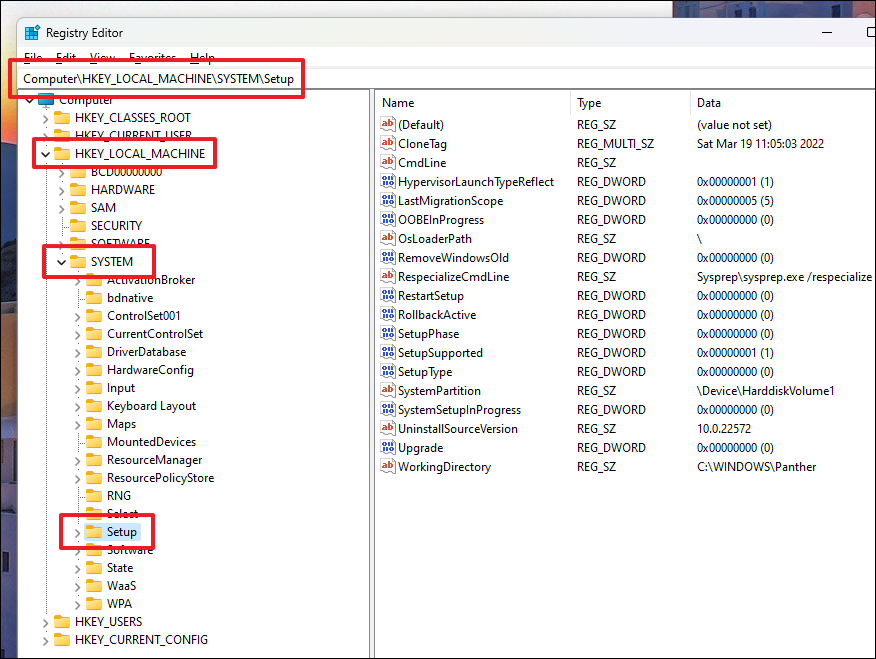
Task: Select the State key
Action: (x=120, y=568)
